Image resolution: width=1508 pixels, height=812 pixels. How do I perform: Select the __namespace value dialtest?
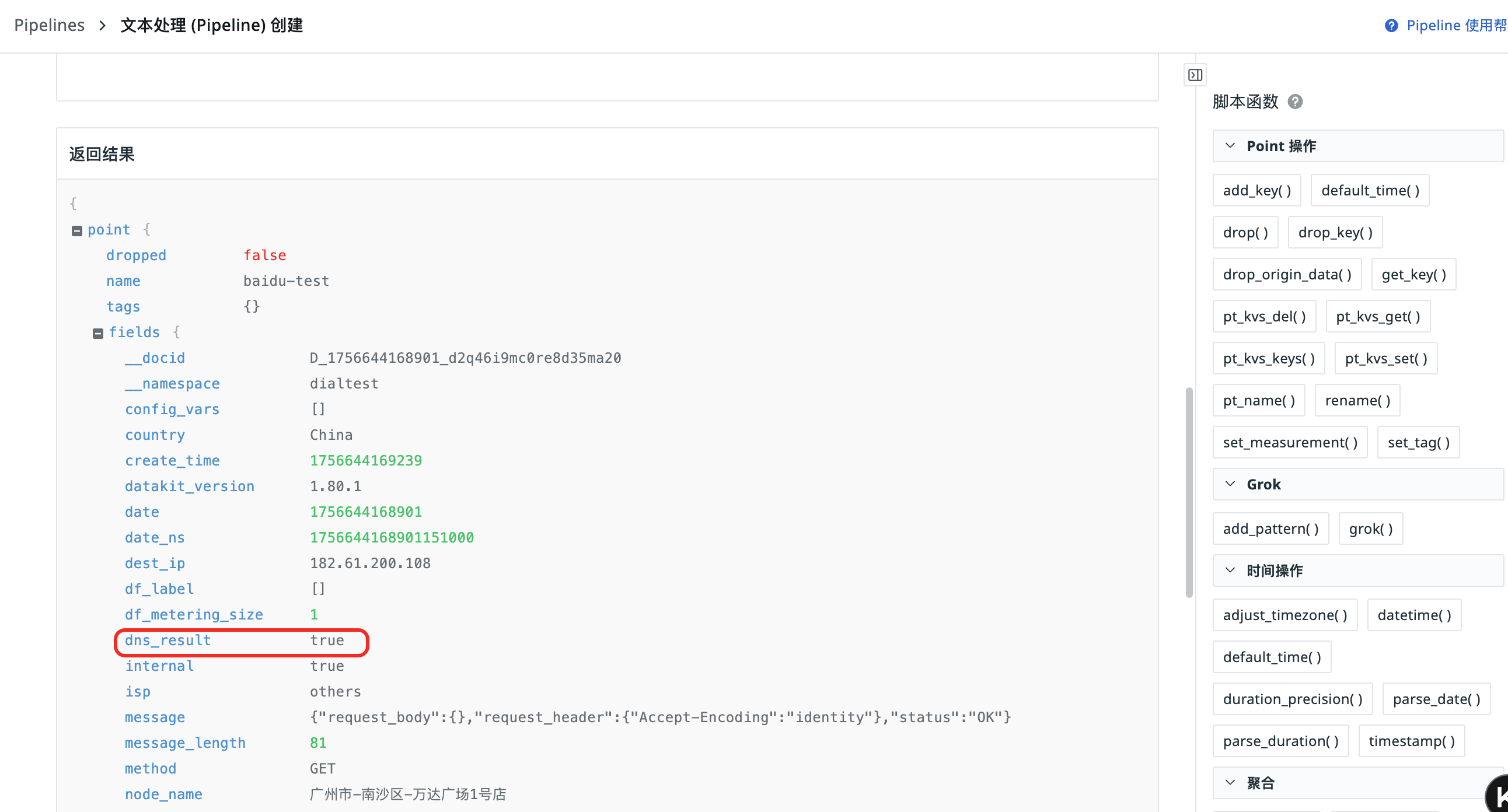pyautogui.click(x=344, y=384)
